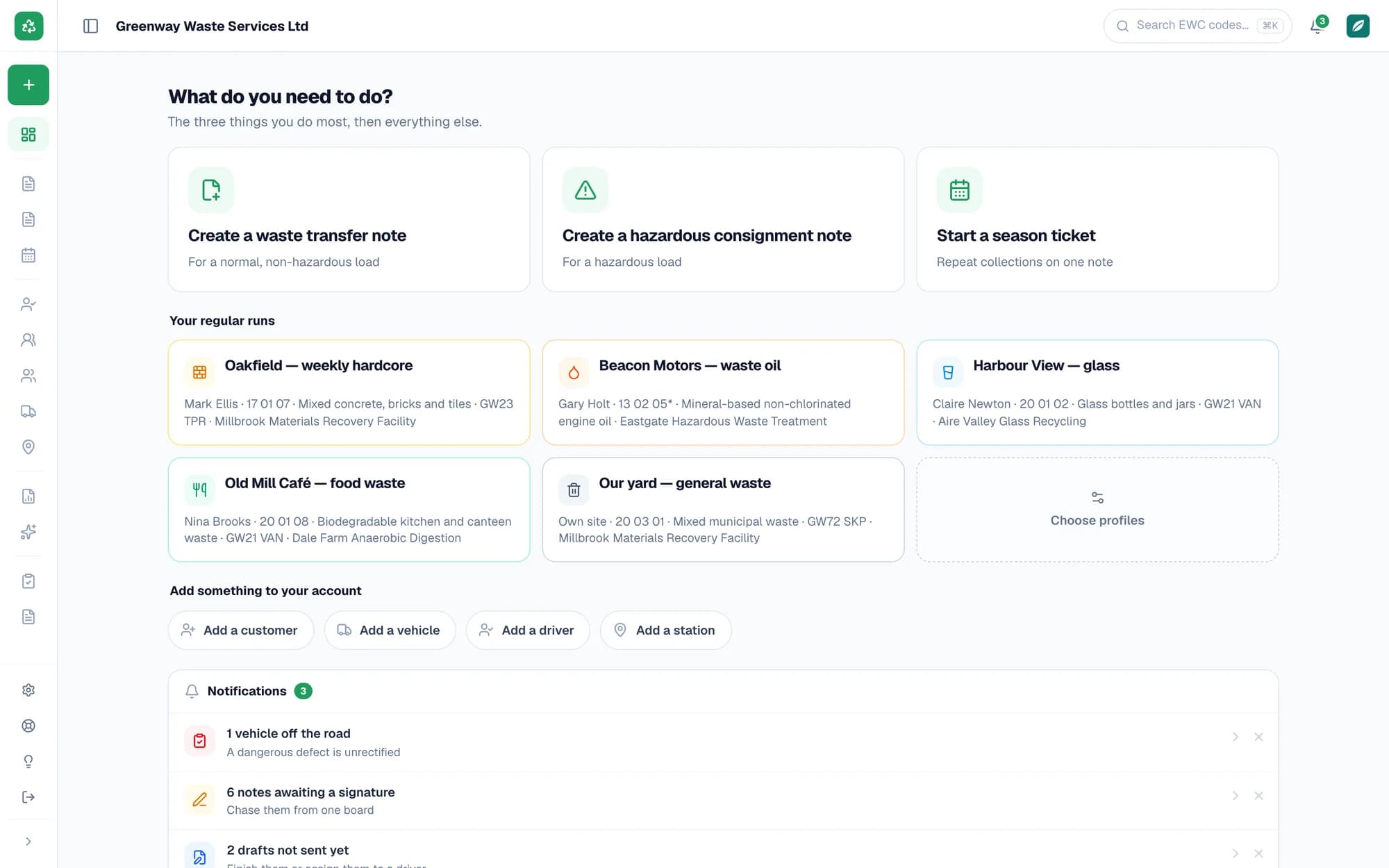Screen dimensions: 1389x868
Task: Click the red clipboard icon for vehicle off road
Action: [199, 741]
